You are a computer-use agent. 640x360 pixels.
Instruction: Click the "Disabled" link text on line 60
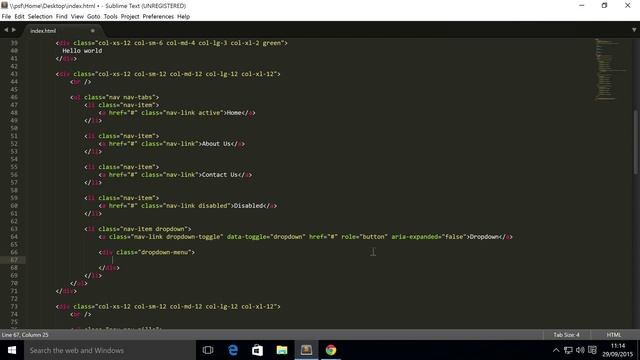coord(248,206)
